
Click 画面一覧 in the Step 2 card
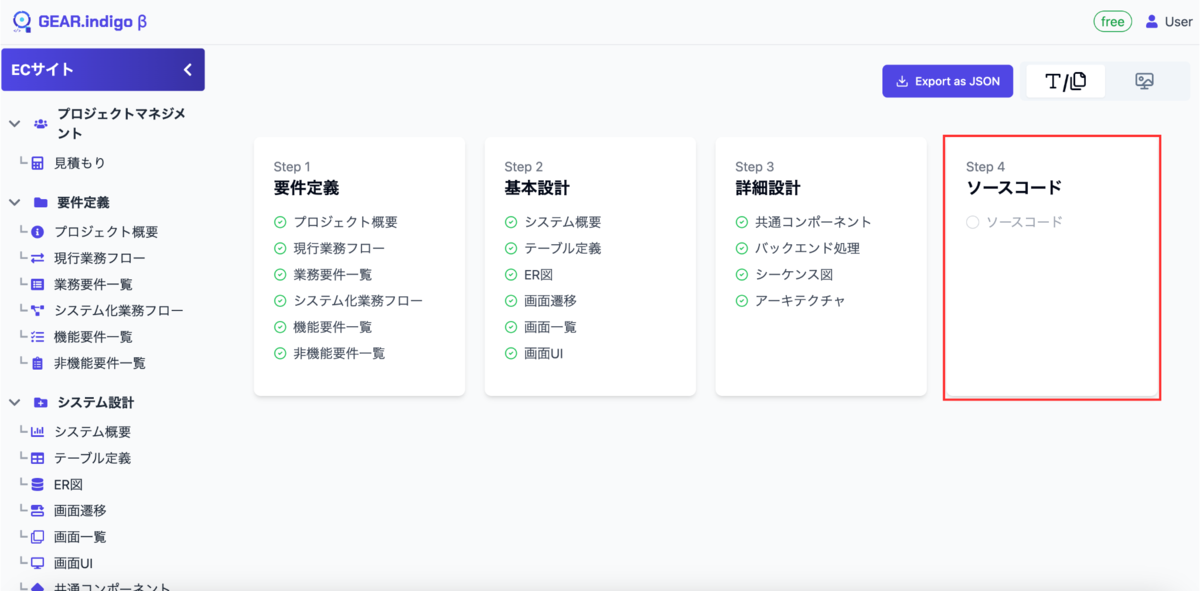550,327
